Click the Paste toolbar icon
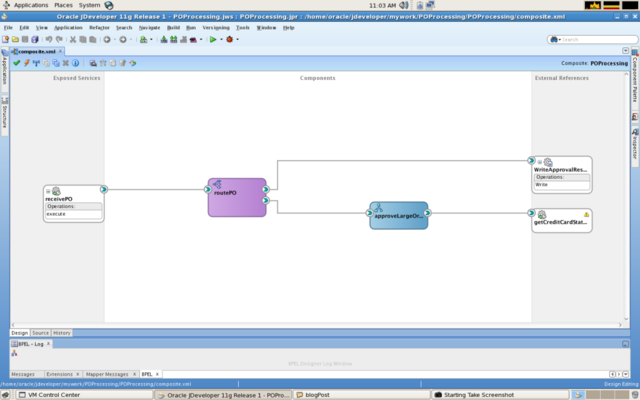The height and width of the screenshot is (400, 640). pos(93,40)
